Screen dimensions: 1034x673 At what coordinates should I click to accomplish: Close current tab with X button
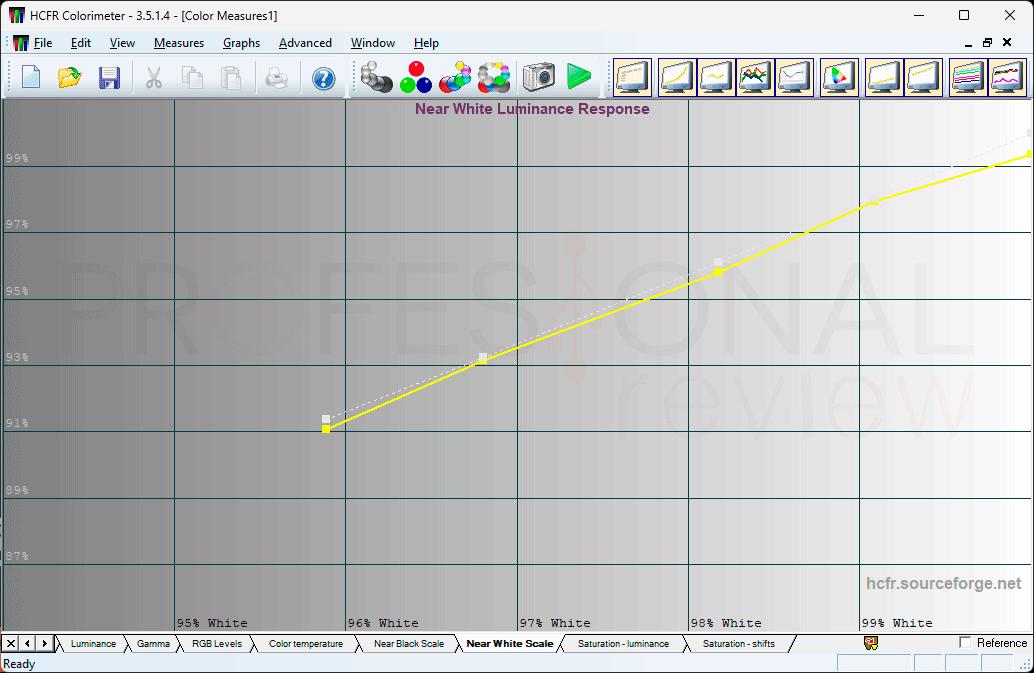tap(11, 643)
